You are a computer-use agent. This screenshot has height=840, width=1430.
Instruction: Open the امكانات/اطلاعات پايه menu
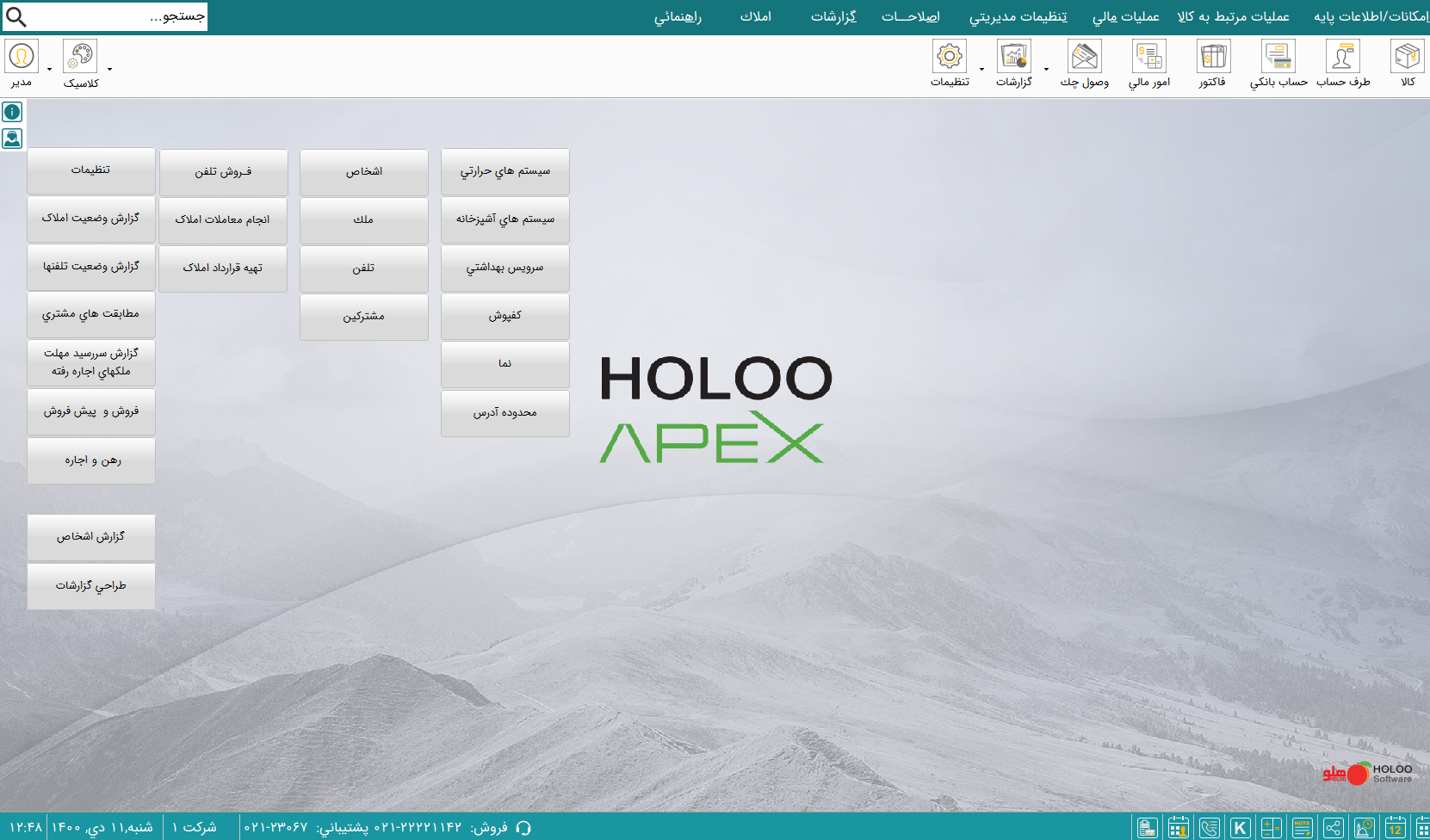tap(1371, 16)
